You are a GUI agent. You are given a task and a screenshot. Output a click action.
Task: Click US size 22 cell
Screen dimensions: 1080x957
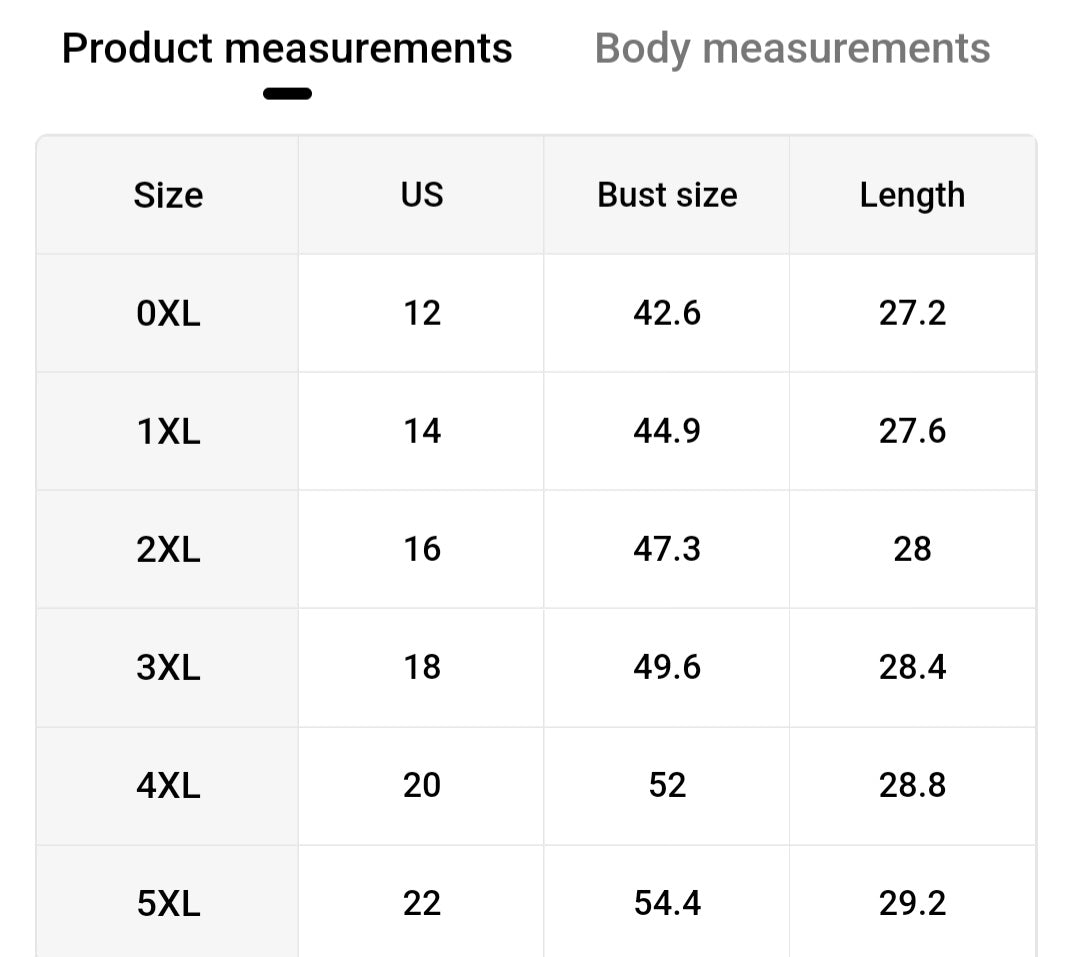tap(420, 903)
